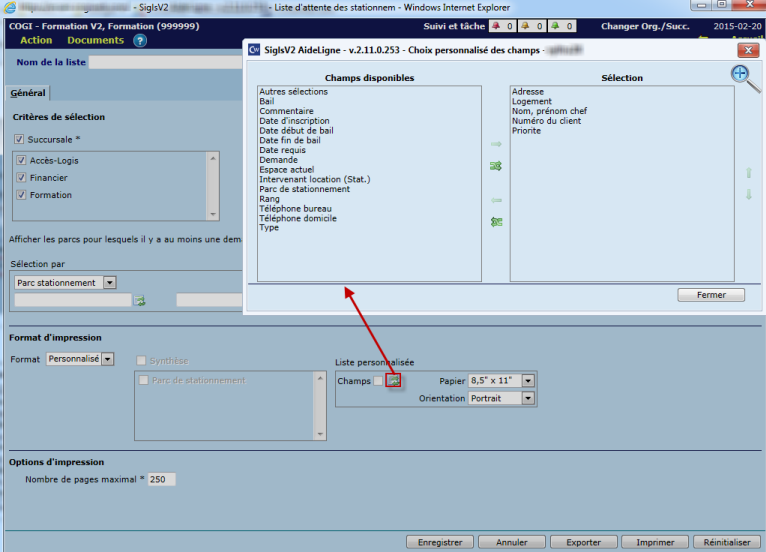This screenshot has height=552, width=766.
Task: Uncheck the Succursale checkbox
Action: (19, 139)
